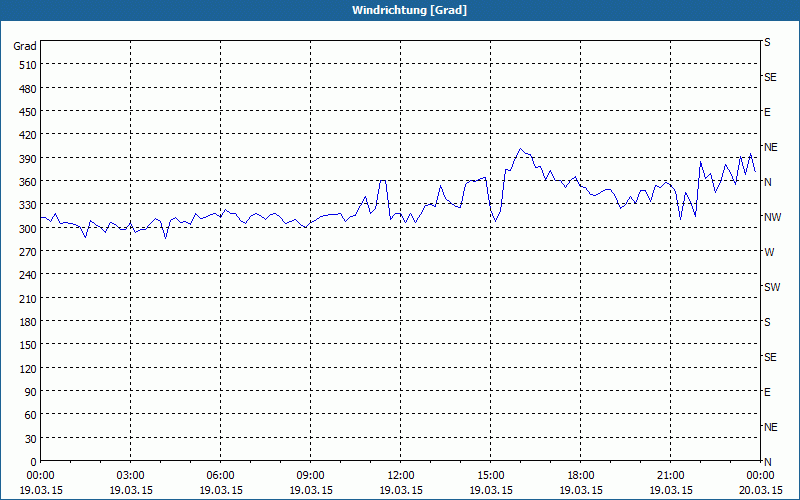
Task: Click the 03:00 time axis label
Action: (131, 476)
